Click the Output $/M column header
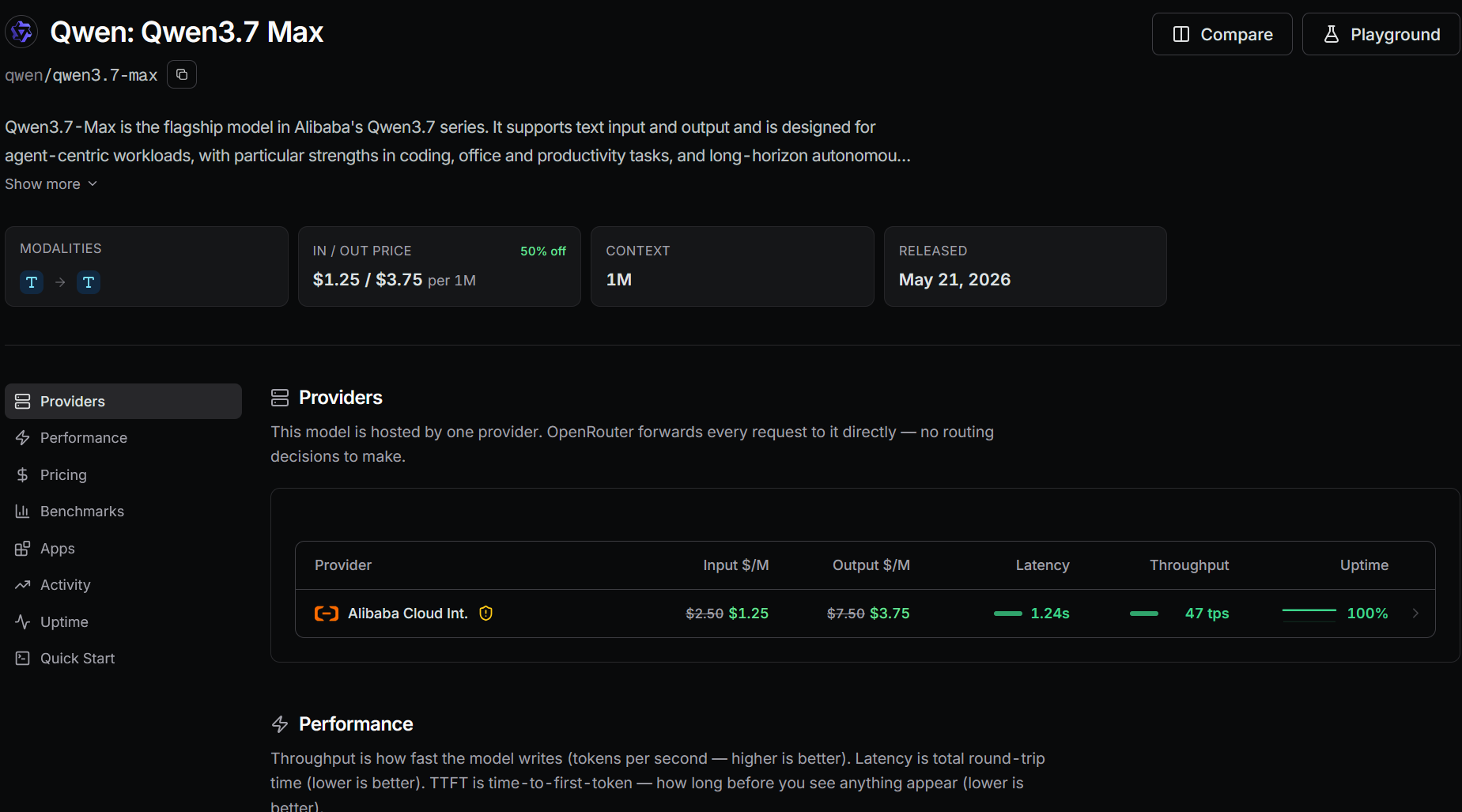The image size is (1462, 812). [x=871, y=565]
